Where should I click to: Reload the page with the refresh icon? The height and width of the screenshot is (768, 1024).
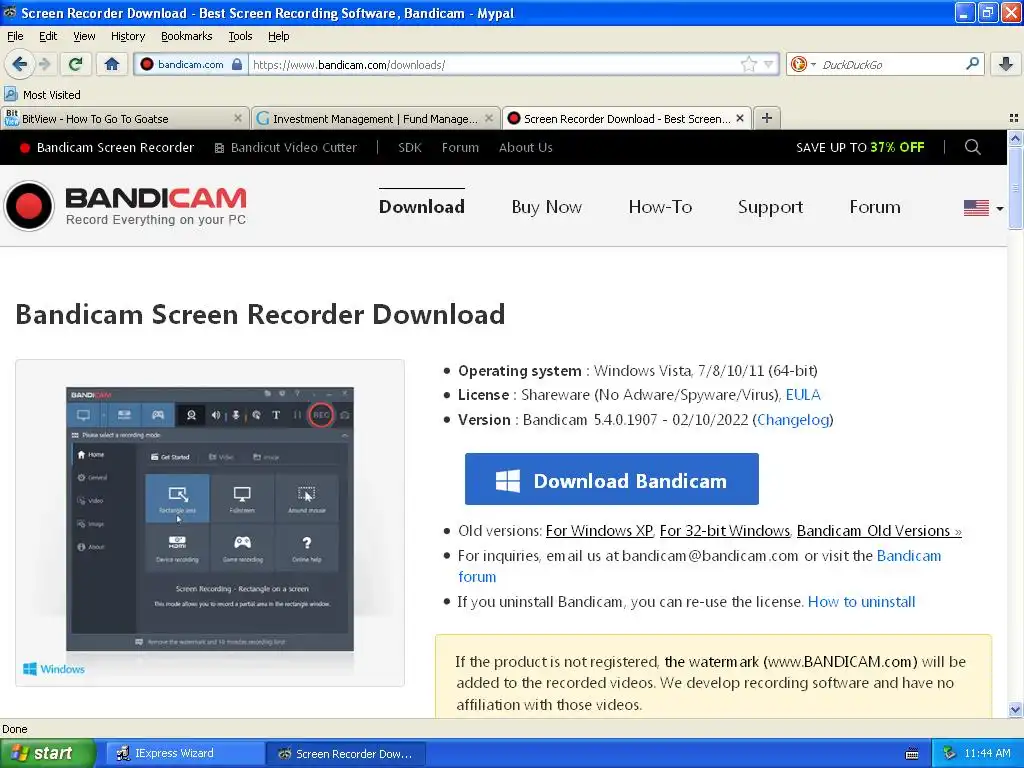coord(76,64)
